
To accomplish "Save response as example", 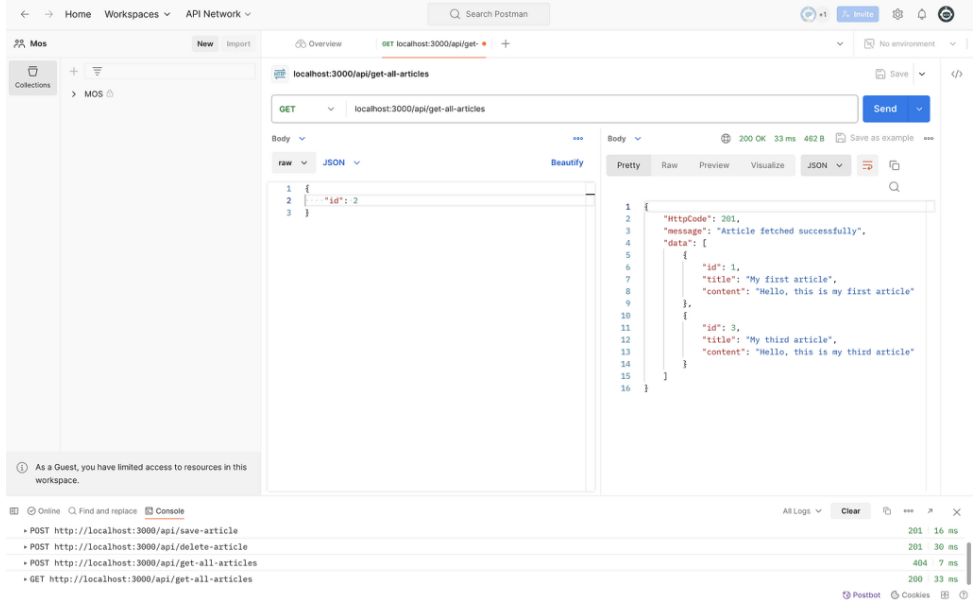I will [x=875, y=138].
